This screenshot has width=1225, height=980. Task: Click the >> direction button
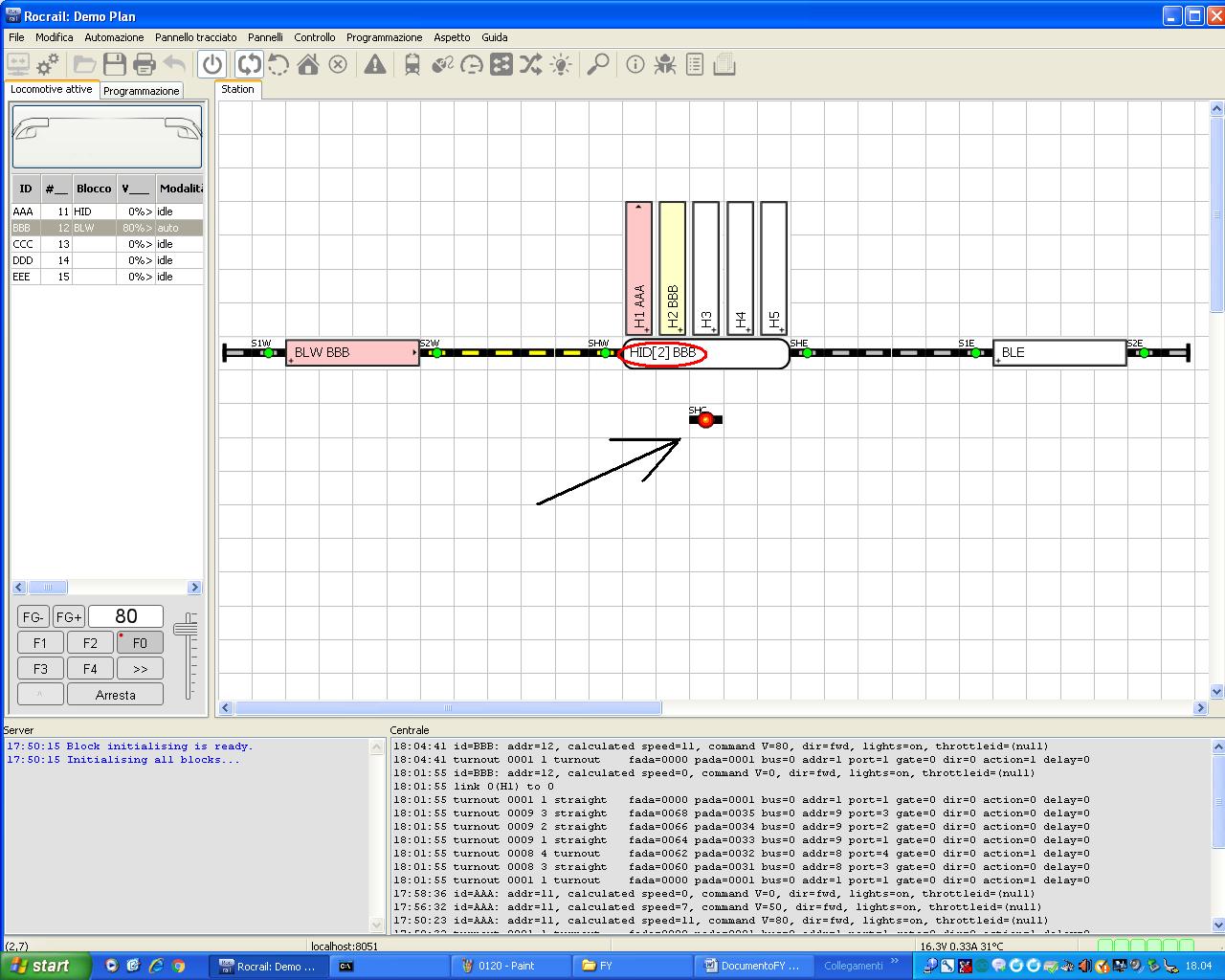click(x=140, y=669)
